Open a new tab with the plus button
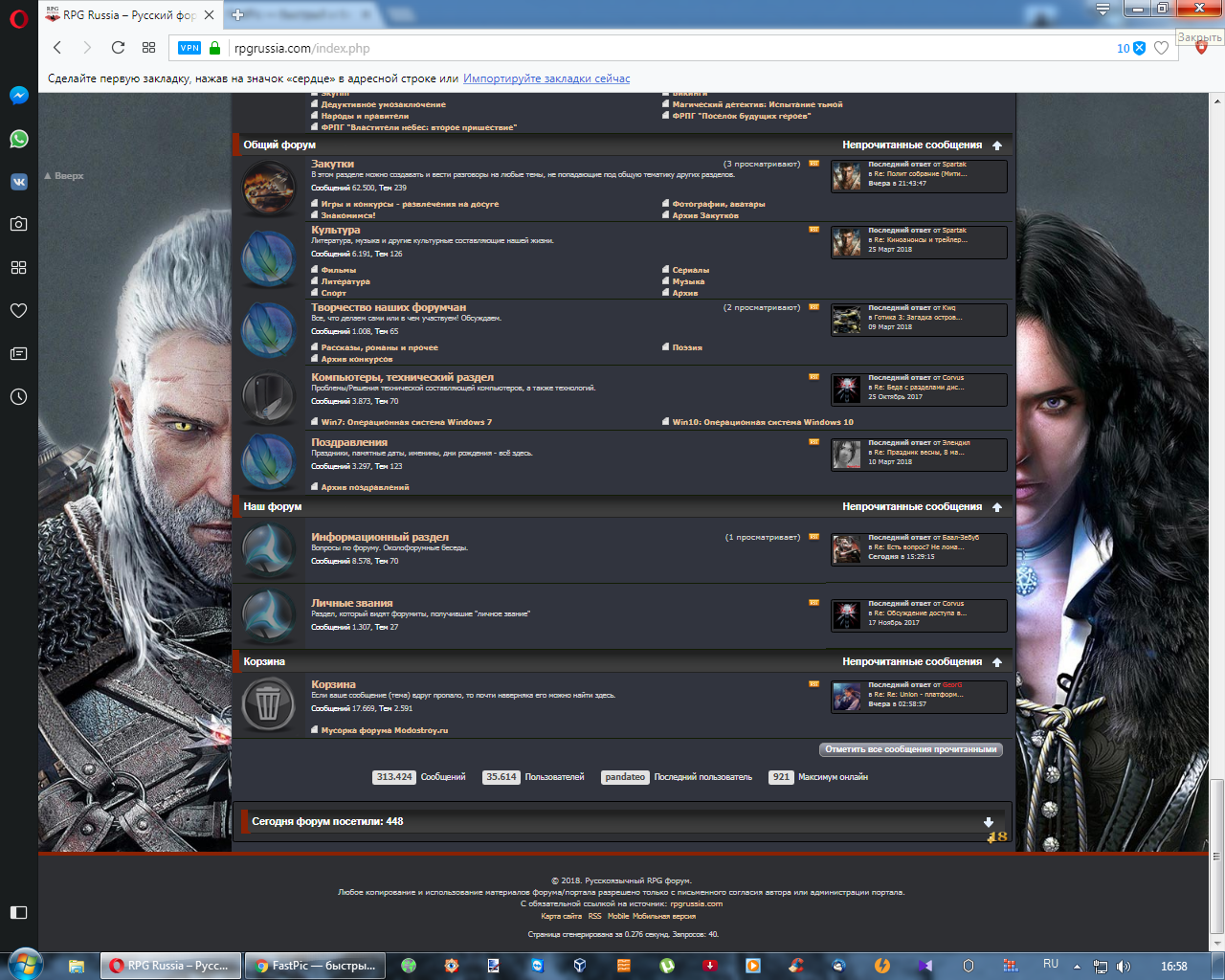The image size is (1225, 980). coord(237,14)
